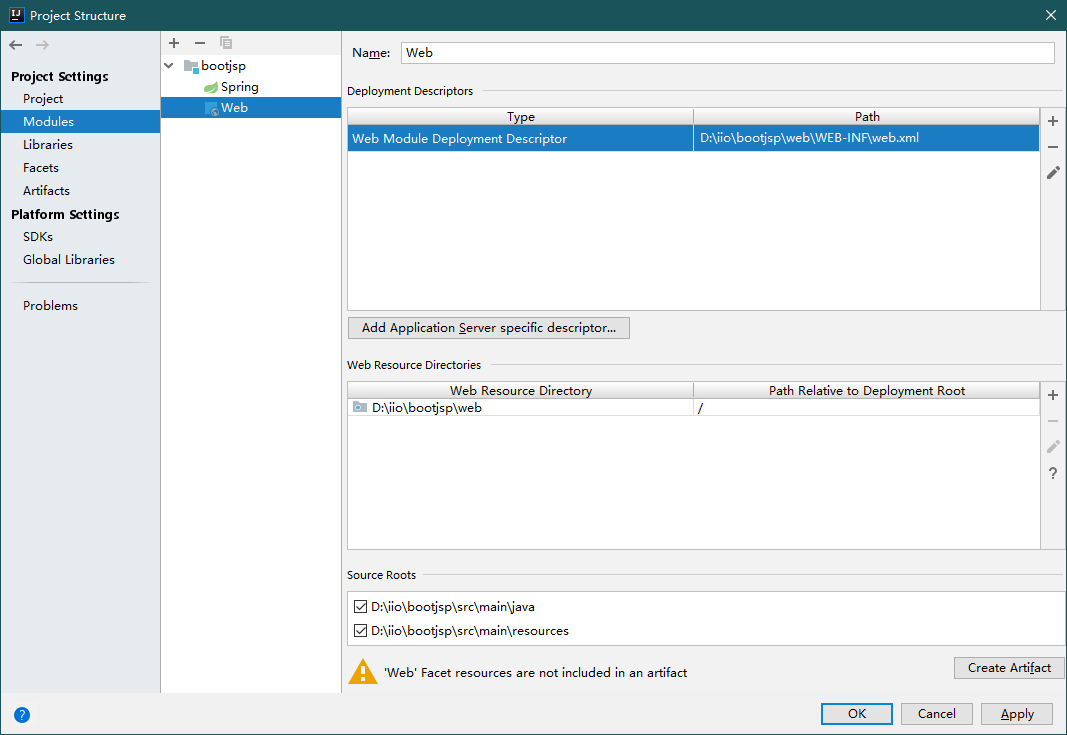The height and width of the screenshot is (735, 1067).
Task: Click the Type column header
Action: pyautogui.click(x=521, y=116)
